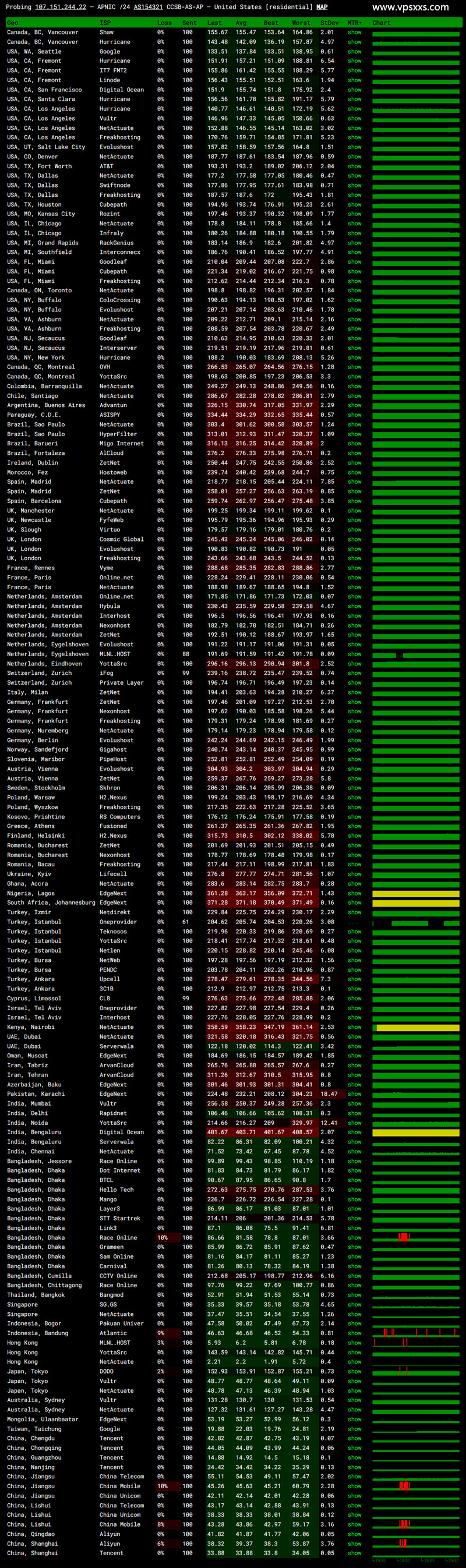Viewport: 466px width, 1568px height.
Task: Show MTR for the Chile, Santiago row
Action: (355, 396)
